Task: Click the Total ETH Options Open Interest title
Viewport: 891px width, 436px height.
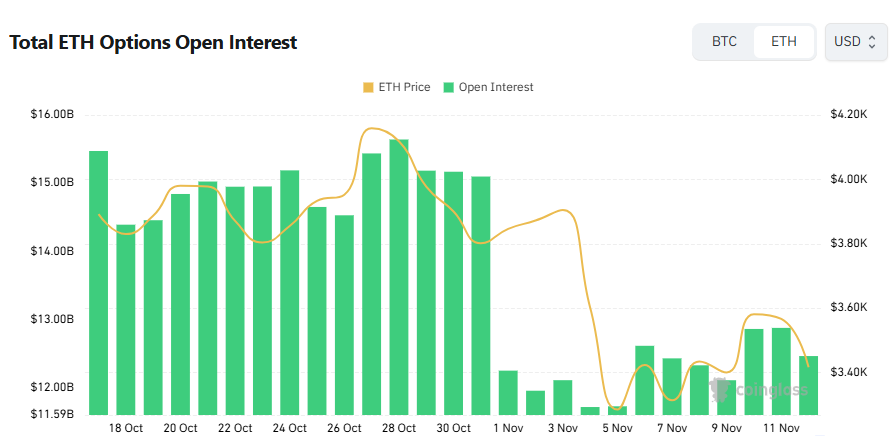Action: point(153,43)
